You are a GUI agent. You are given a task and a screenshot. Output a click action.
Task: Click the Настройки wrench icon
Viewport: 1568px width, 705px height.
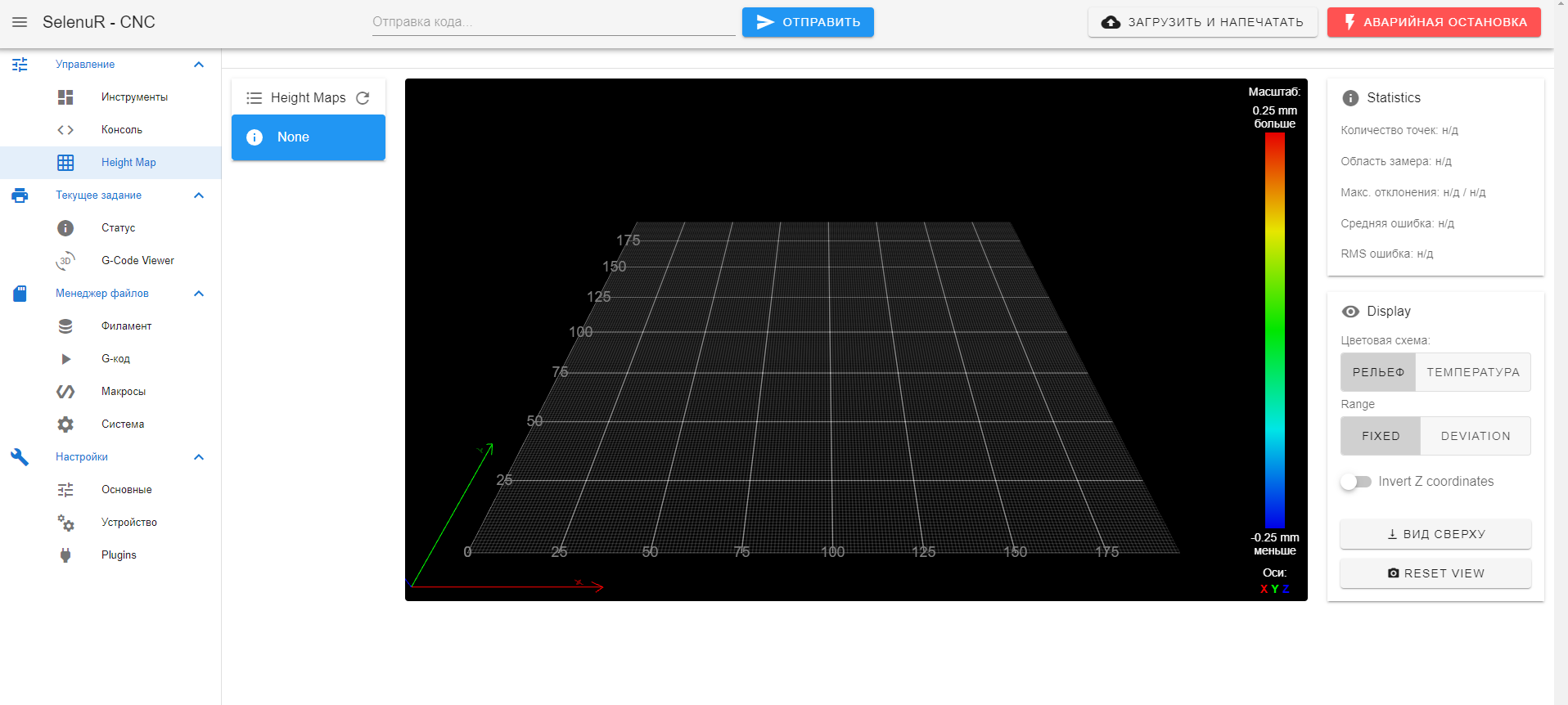[x=20, y=457]
